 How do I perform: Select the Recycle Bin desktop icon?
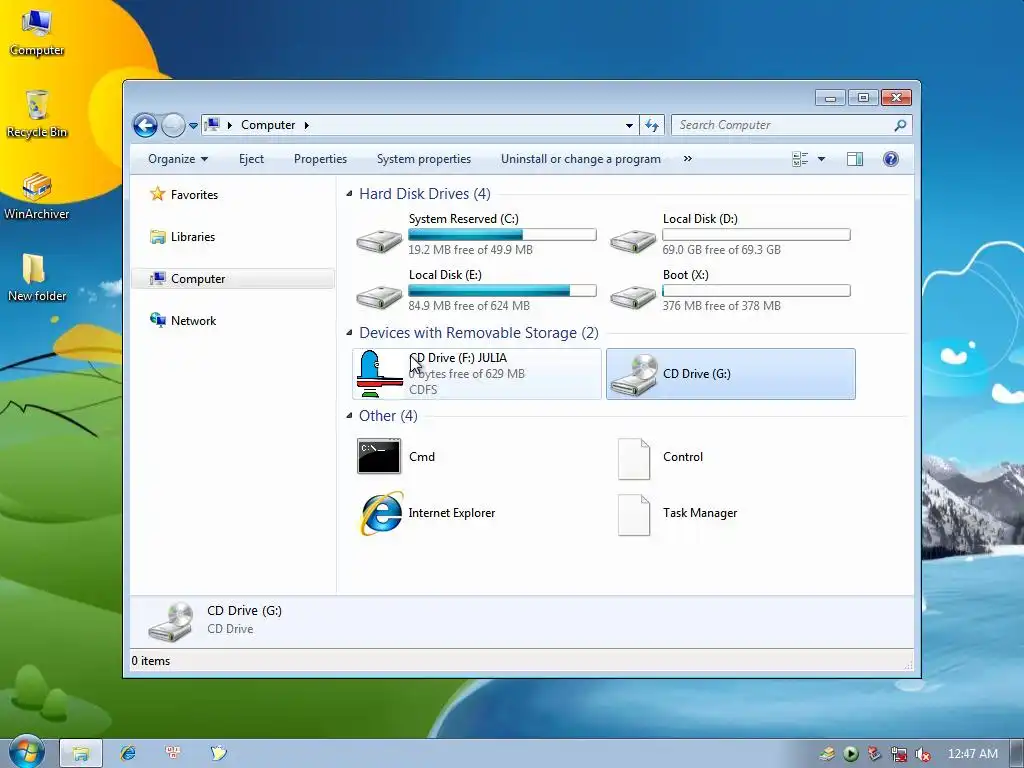[37, 114]
